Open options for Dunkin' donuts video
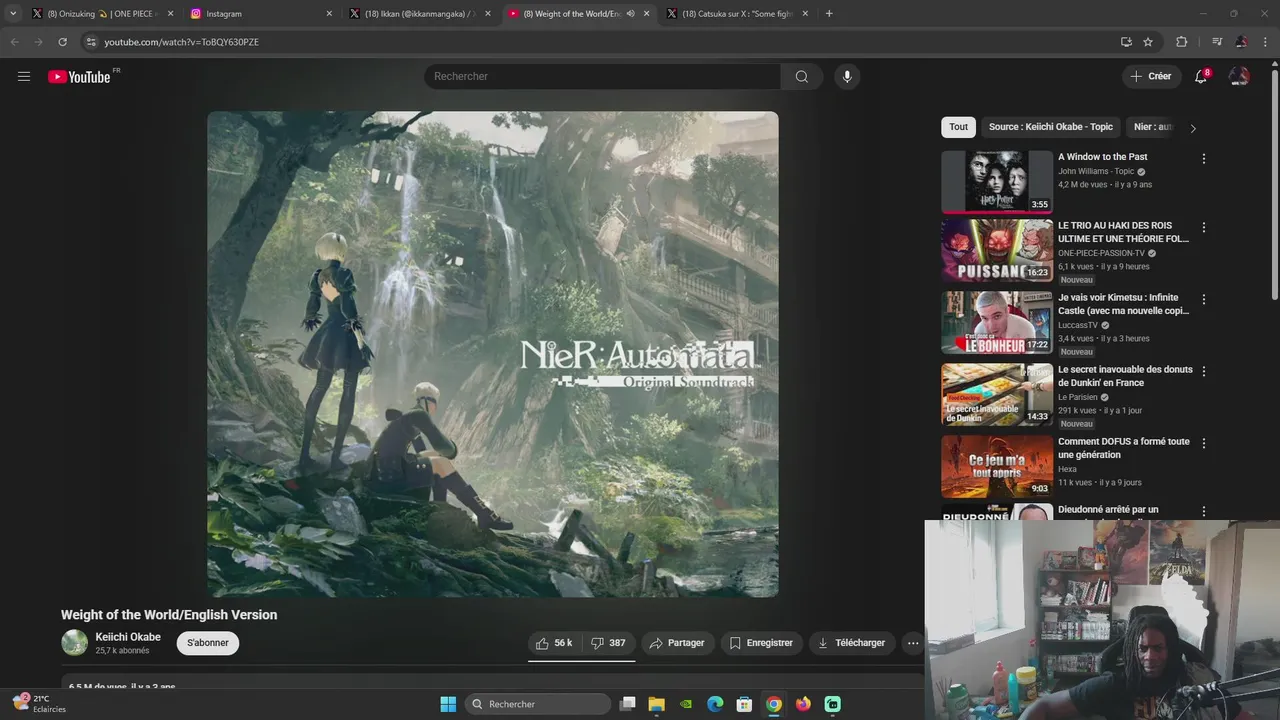Image resolution: width=1280 pixels, height=720 pixels. tap(1204, 372)
